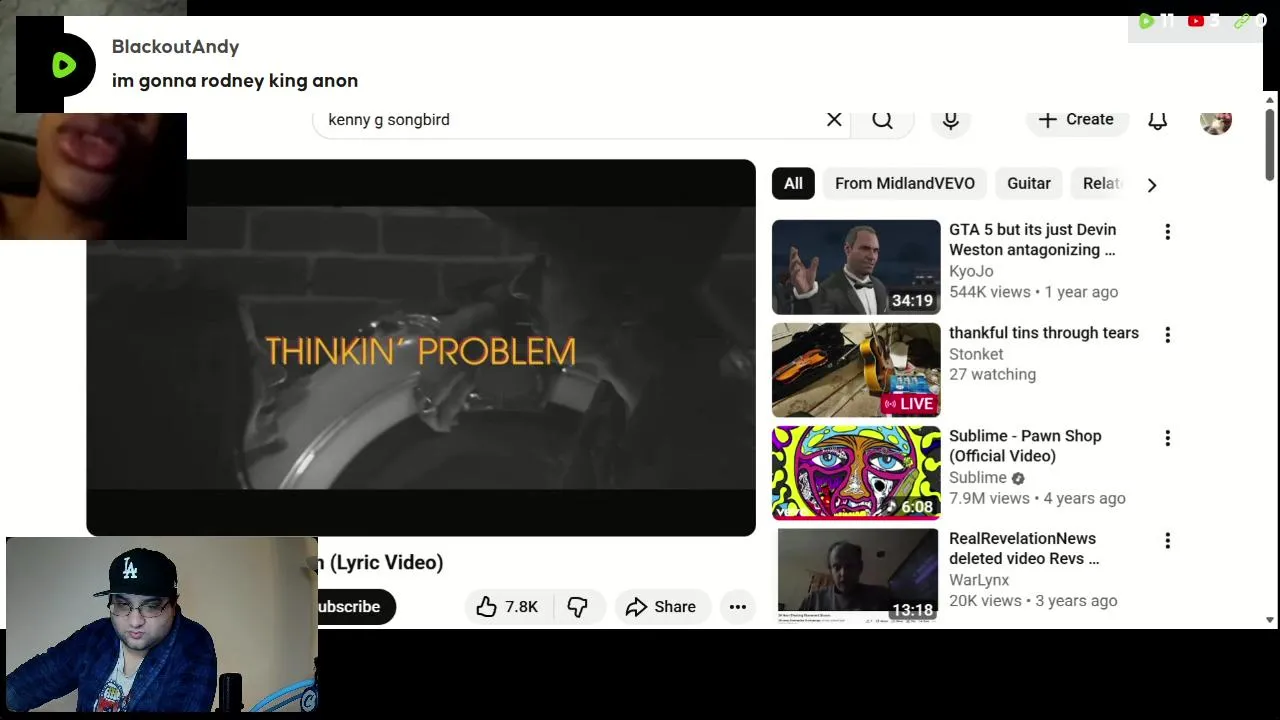Open the notifications bell
The width and height of the screenshot is (1280, 720).
click(x=1157, y=120)
